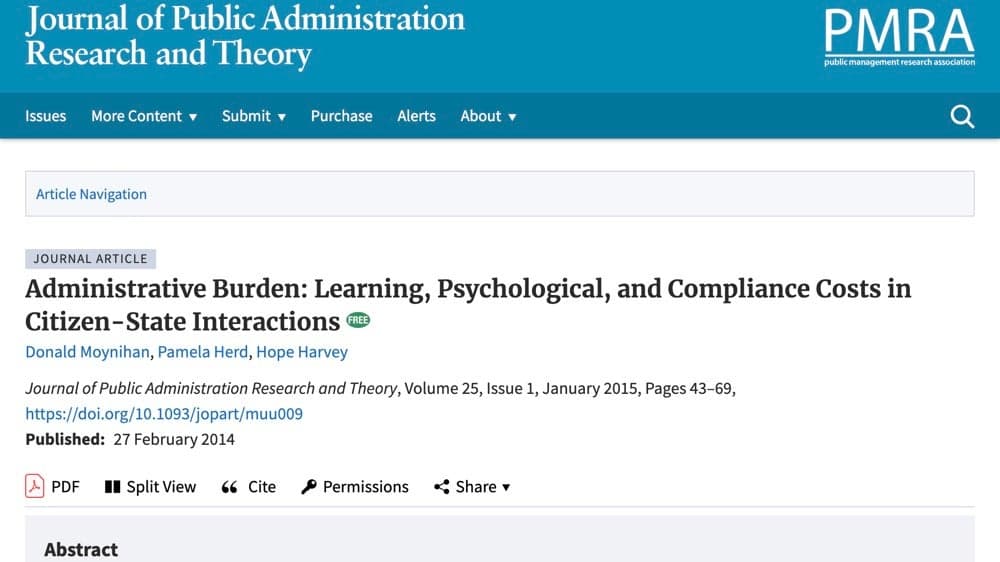Click the PMRA association logo
The width and height of the screenshot is (1000, 562).
[x=899, y=37]
